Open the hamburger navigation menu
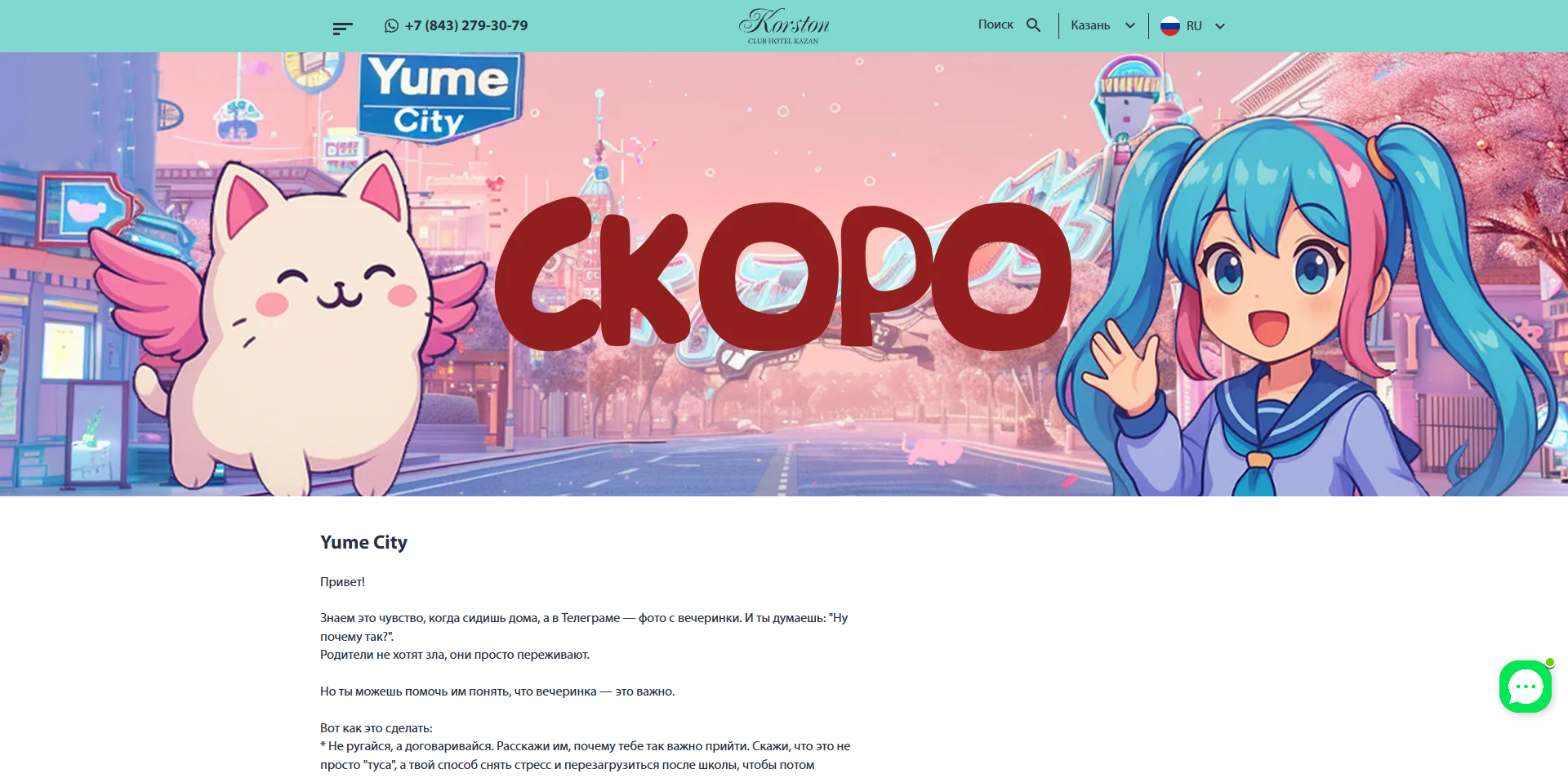The image size is (1568, 778). pyautogui.click(x=342, y=29)
